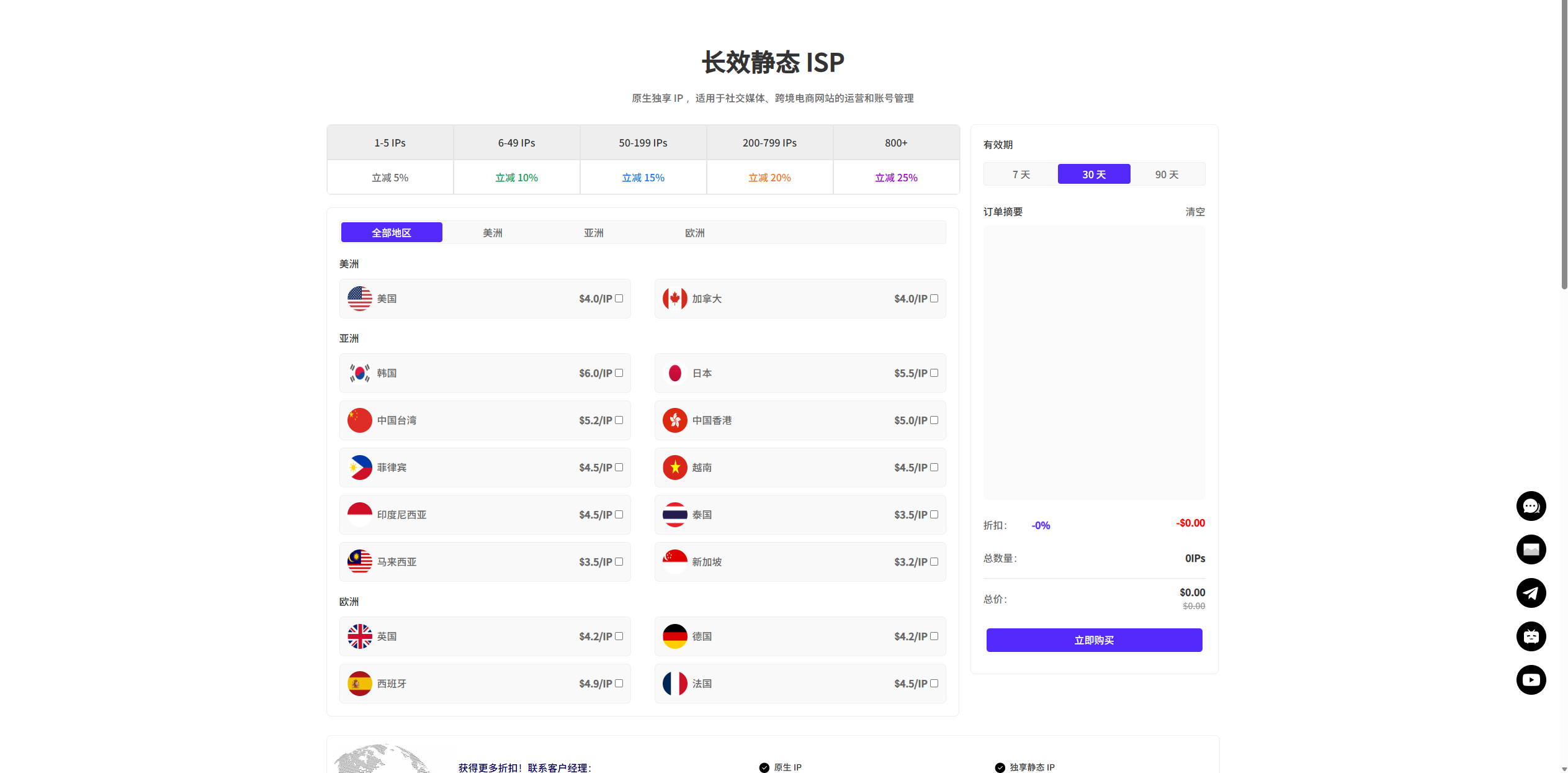The image size is (1568, 773).
Task: Select the 英国 $4.2/IP checkbox
Action: (619, 636)
